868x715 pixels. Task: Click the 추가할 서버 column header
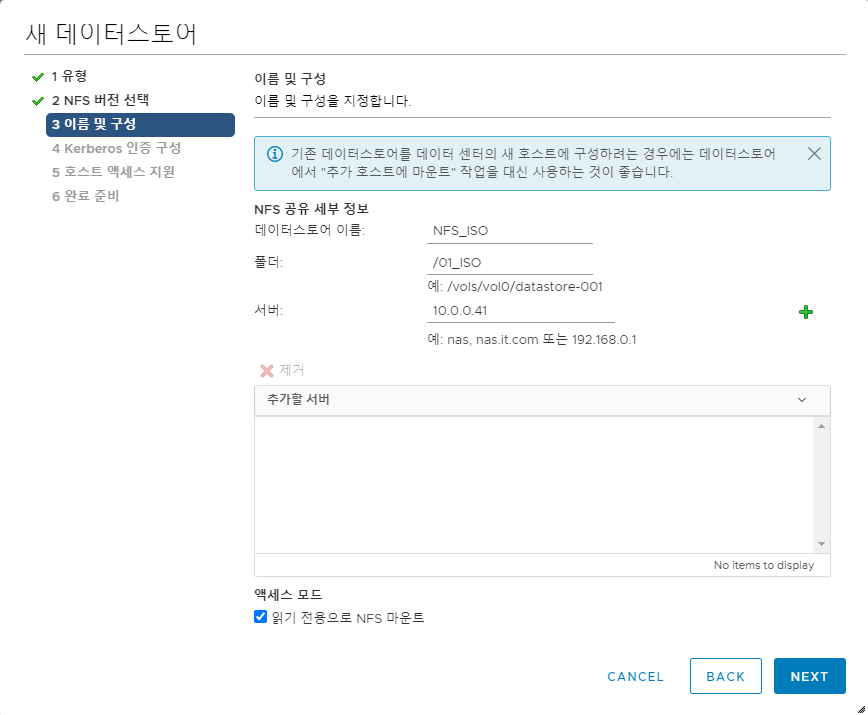click(542, 400)
